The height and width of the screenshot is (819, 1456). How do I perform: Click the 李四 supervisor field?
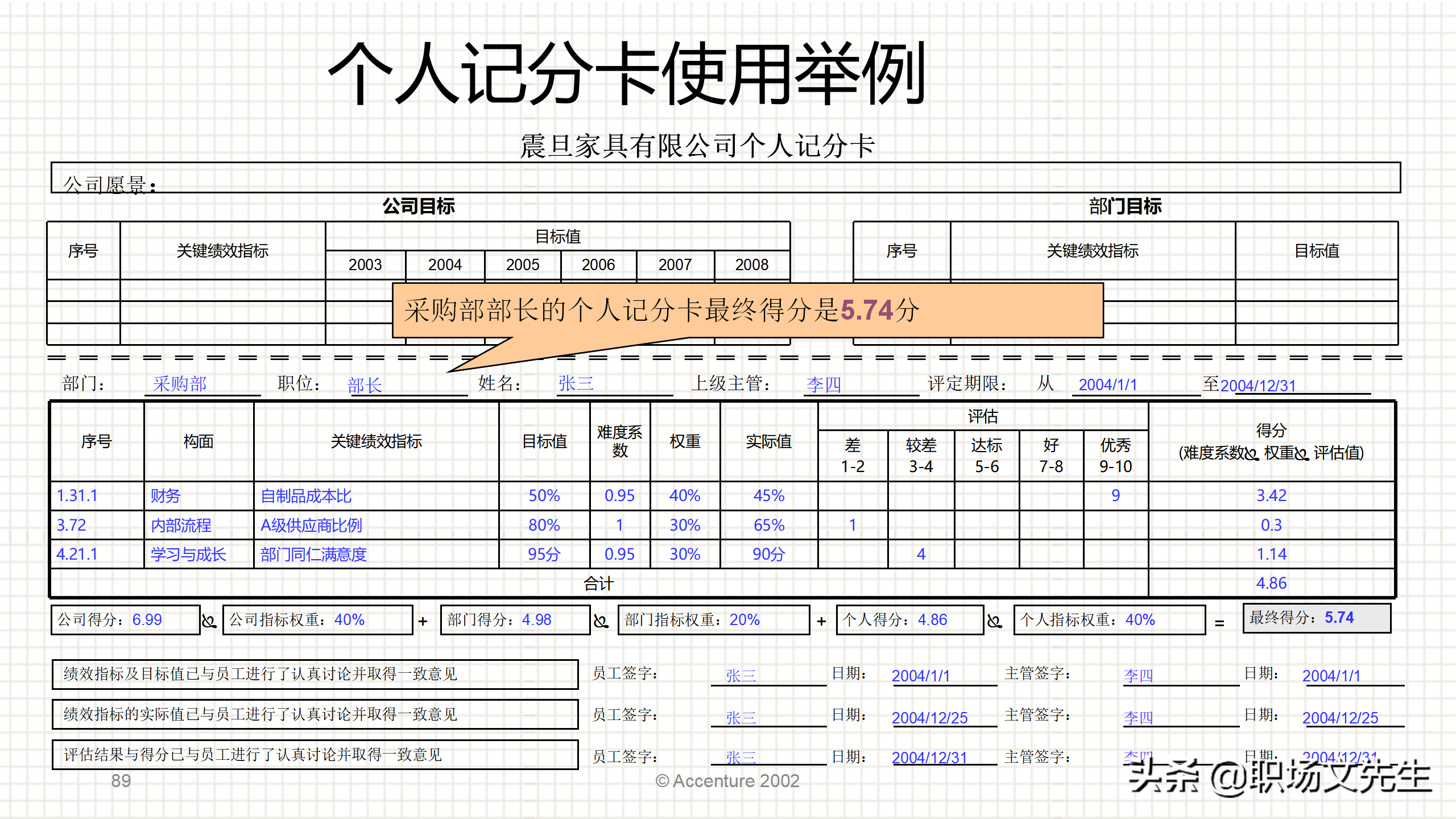[823, 385]
